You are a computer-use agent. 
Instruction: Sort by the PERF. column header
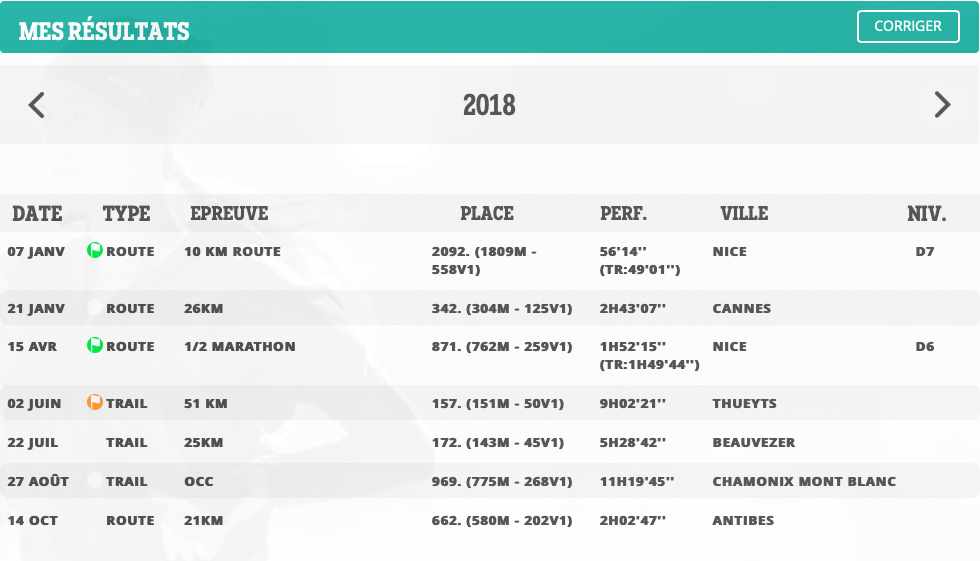(x=623, y=214)
